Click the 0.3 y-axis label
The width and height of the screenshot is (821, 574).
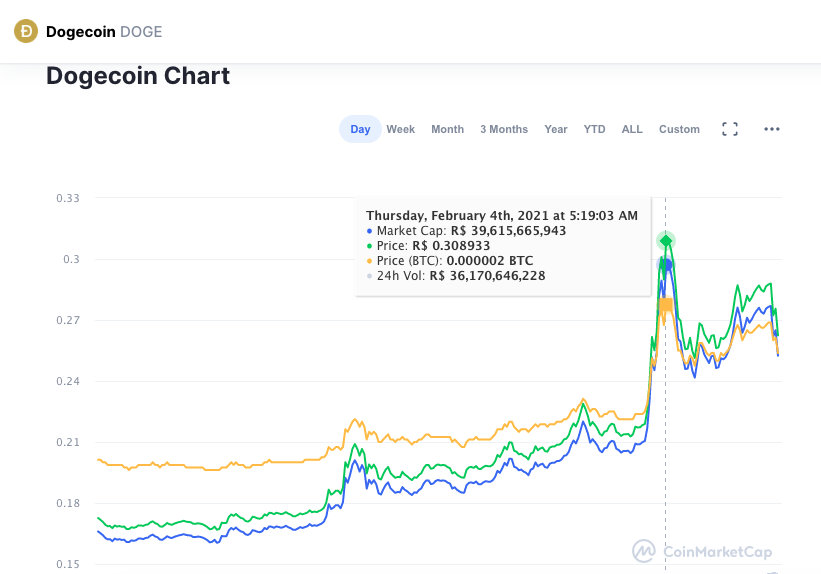pyautogui.click(x=72, y=259)
